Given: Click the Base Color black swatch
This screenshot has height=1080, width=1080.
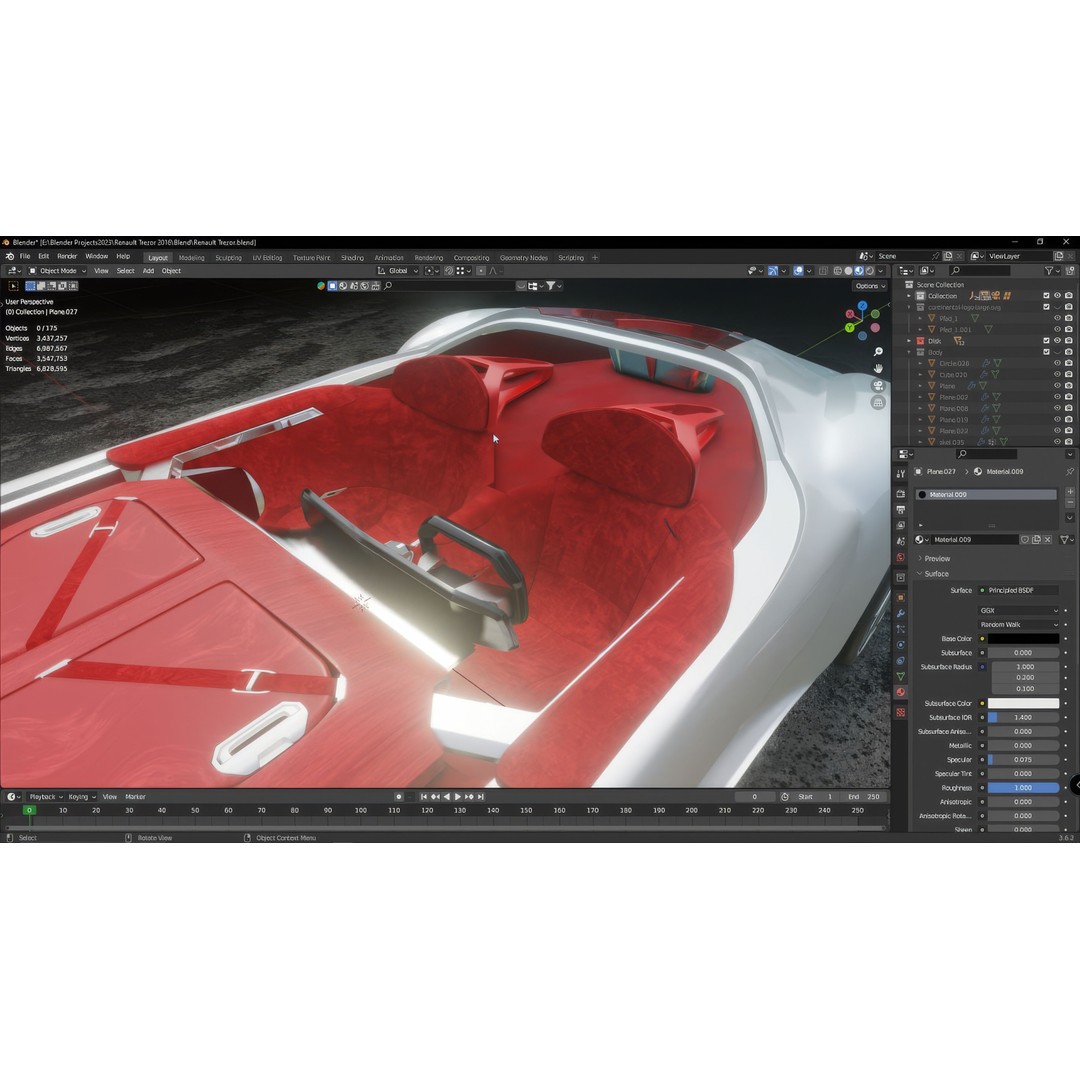Looking at the screenshot, I should tap(1024, 638).
